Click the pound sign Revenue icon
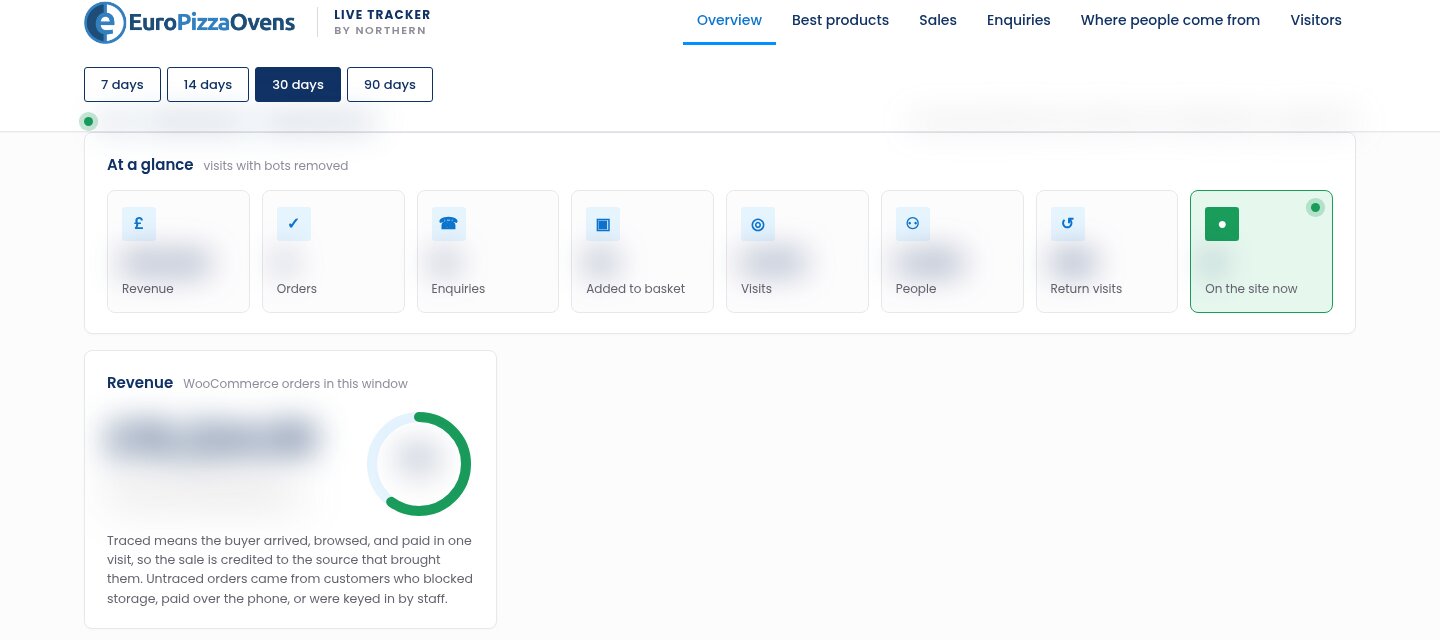Screen dimensions: 1440x640 click(139, 224)
